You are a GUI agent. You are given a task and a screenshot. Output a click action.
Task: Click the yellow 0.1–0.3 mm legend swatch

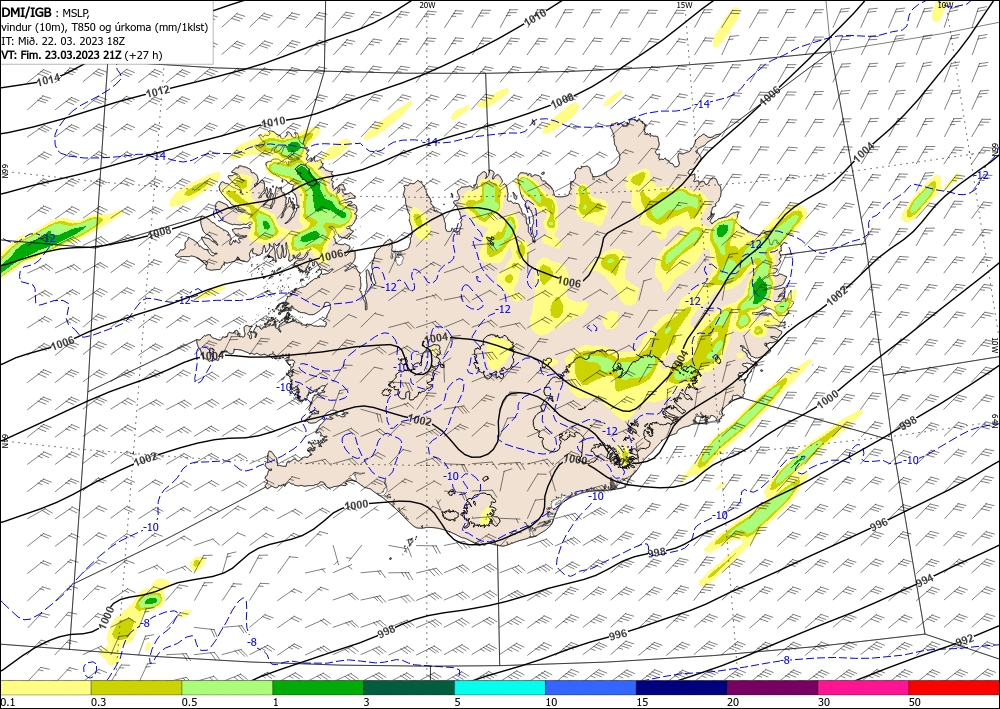[x=45, y=687]
